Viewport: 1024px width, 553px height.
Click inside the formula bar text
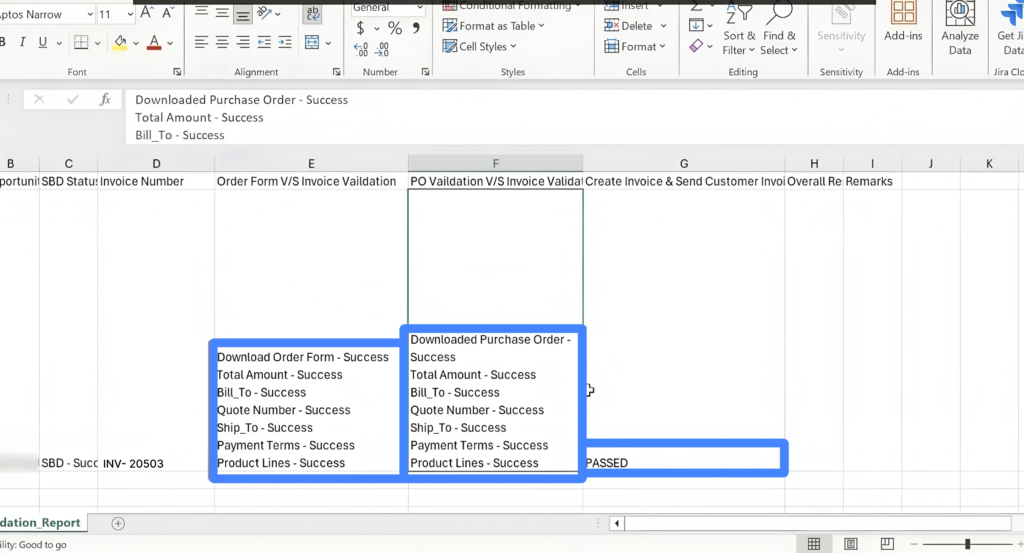tap(575, 118)
